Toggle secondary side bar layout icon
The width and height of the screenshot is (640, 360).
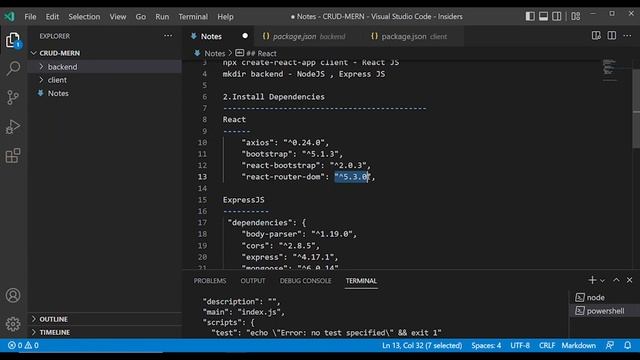coord(556,16)
